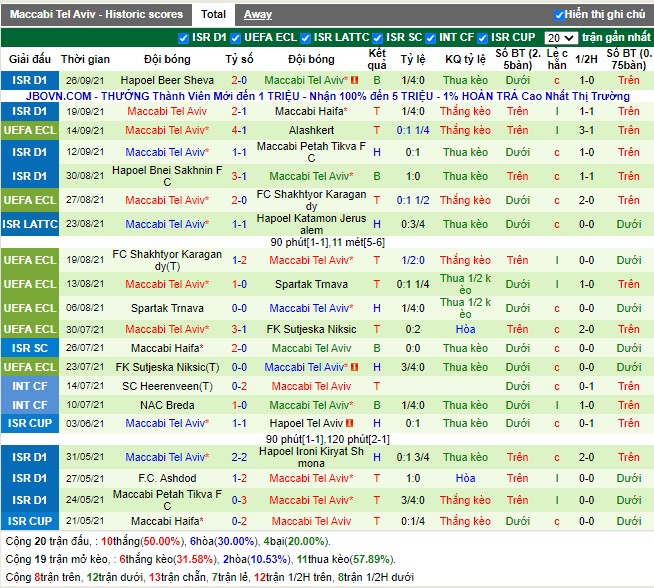The width and height of the screenshot is (654, 588).
Task: Click the KQ tỷ lệ column header
Action: [x=465, y=59]
